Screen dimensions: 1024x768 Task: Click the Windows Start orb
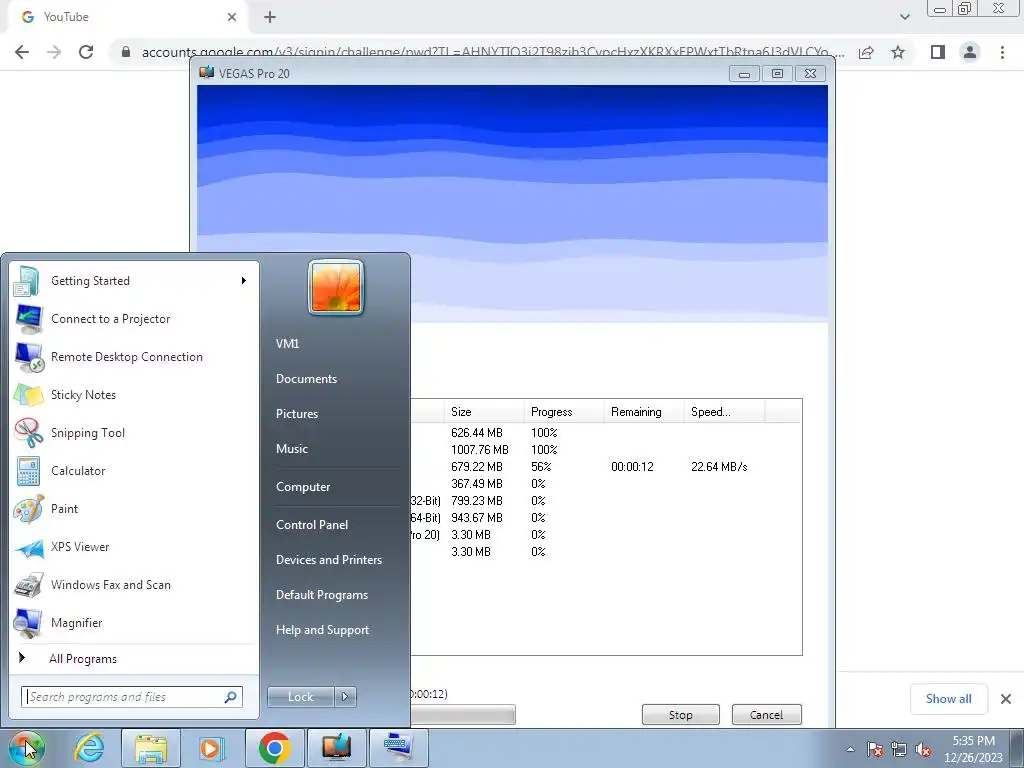tap(26, 748)
